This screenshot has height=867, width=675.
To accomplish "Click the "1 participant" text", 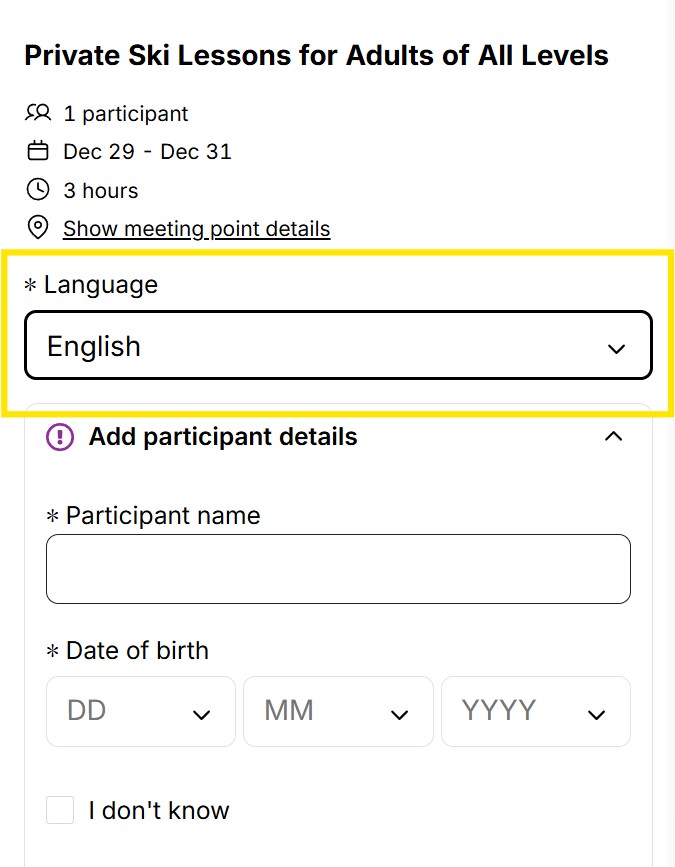I will click(126, 113).
